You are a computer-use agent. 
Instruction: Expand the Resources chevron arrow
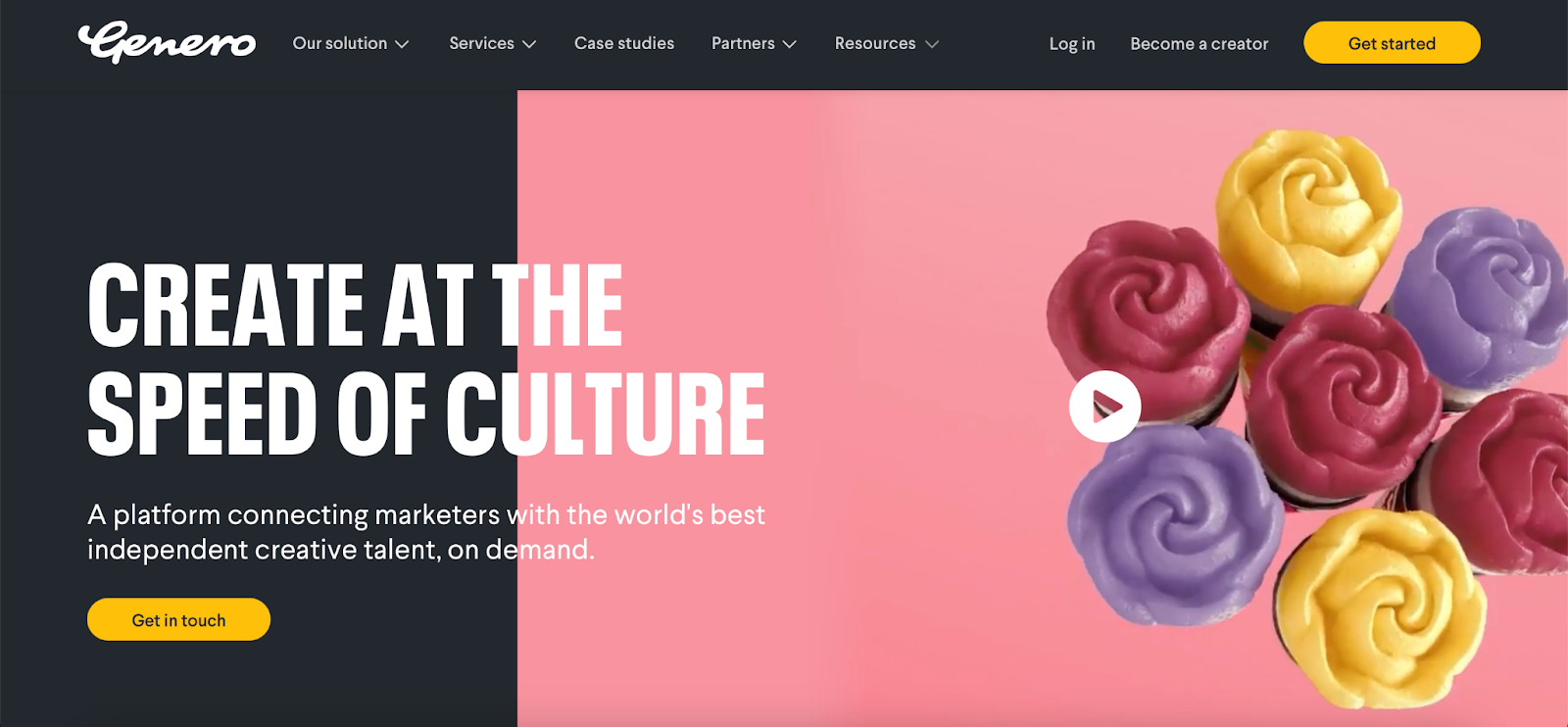point(932,44)
